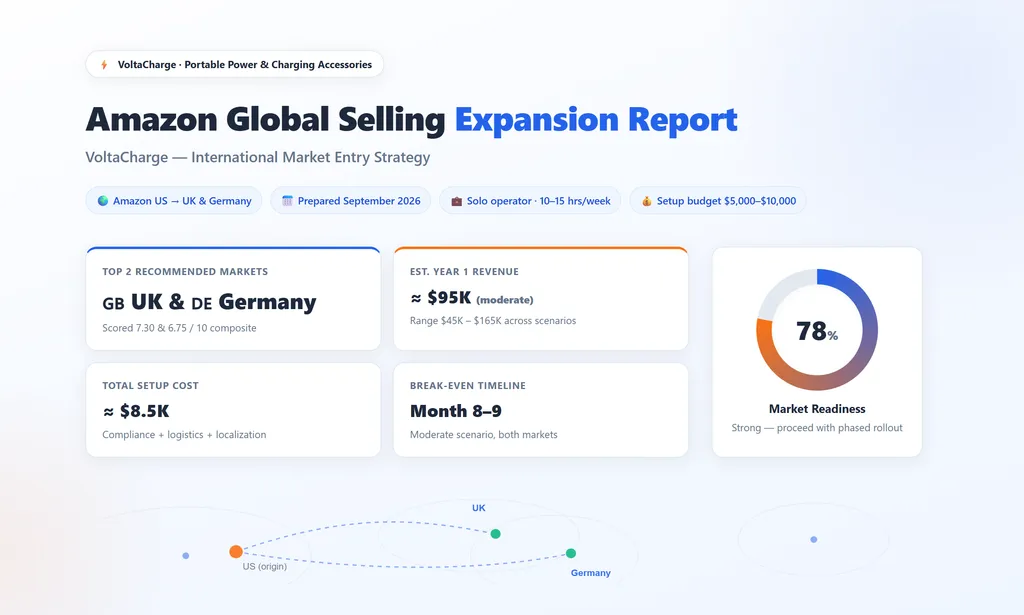Click the (moderate) revenue qualifier
1024x615 pixels.
tap(505, 300)
